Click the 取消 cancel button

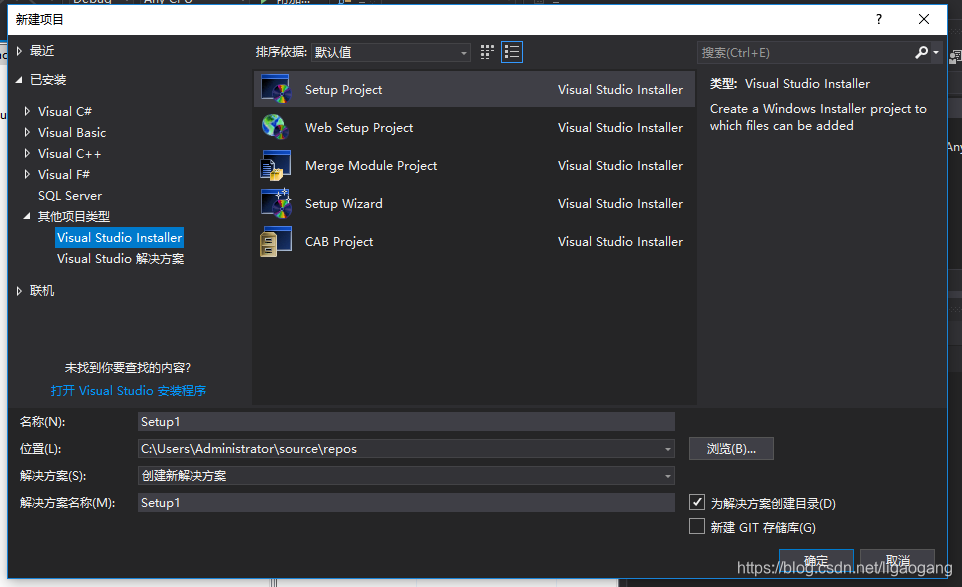point(898,561)
